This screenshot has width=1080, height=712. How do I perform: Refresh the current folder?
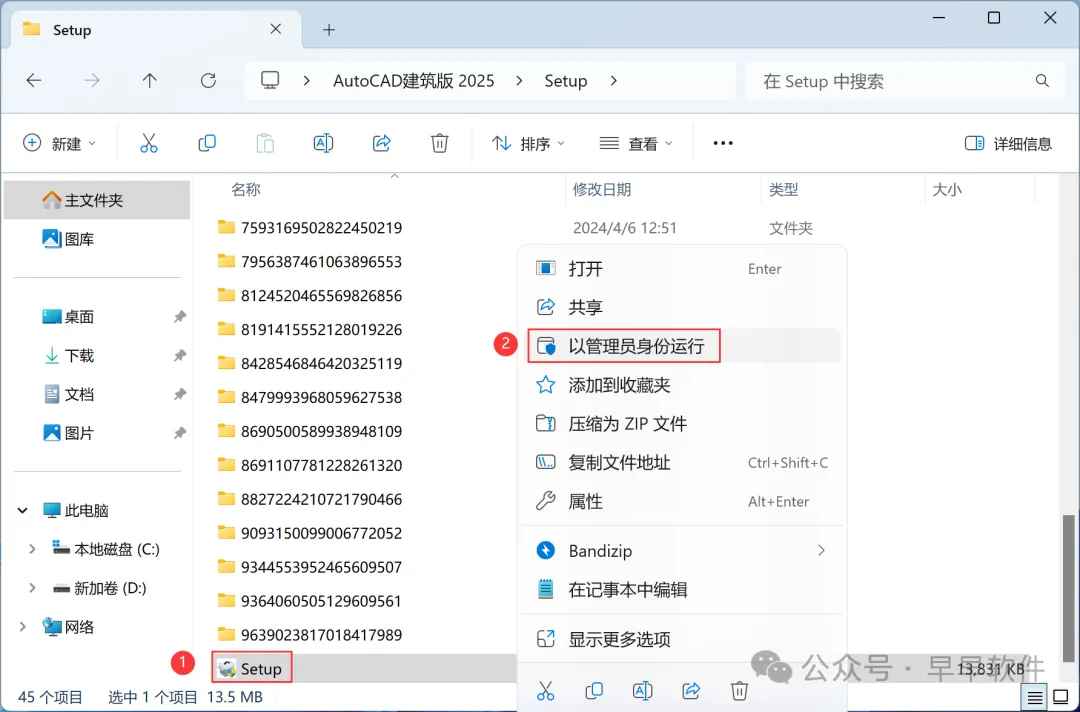(x=208, y=81)
